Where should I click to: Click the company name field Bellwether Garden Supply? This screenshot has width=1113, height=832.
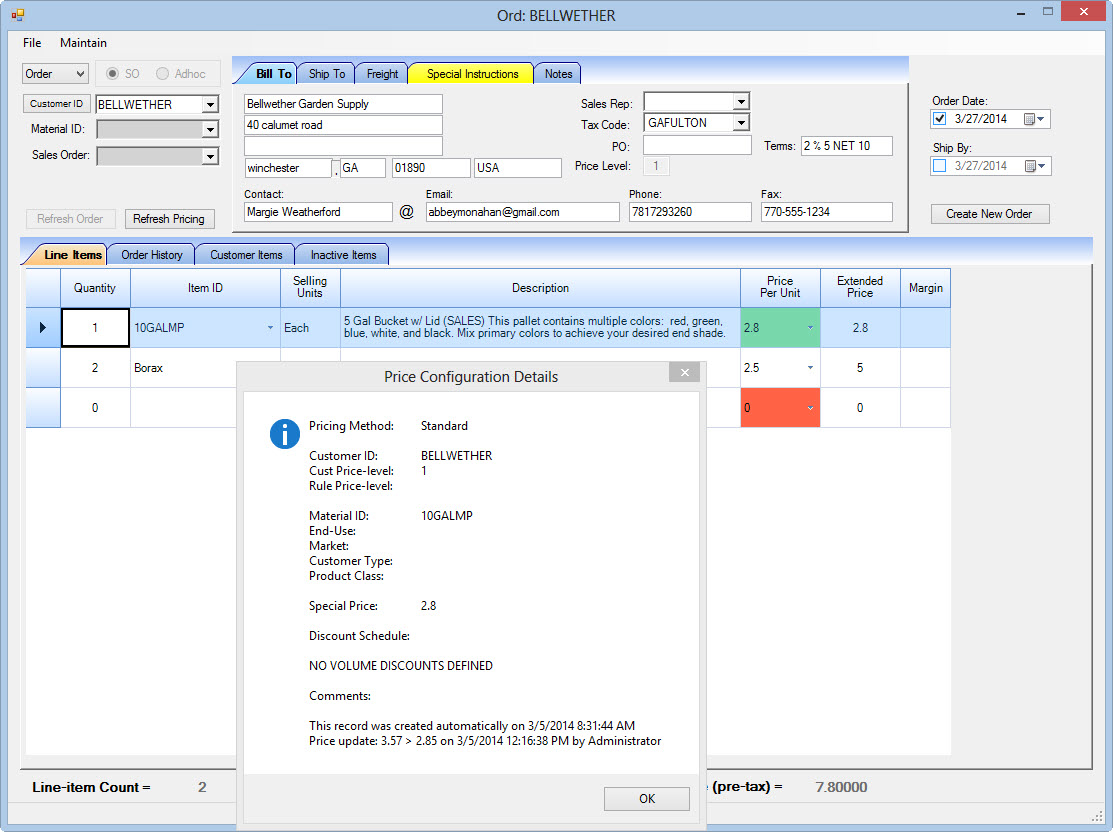pos(343,104)
